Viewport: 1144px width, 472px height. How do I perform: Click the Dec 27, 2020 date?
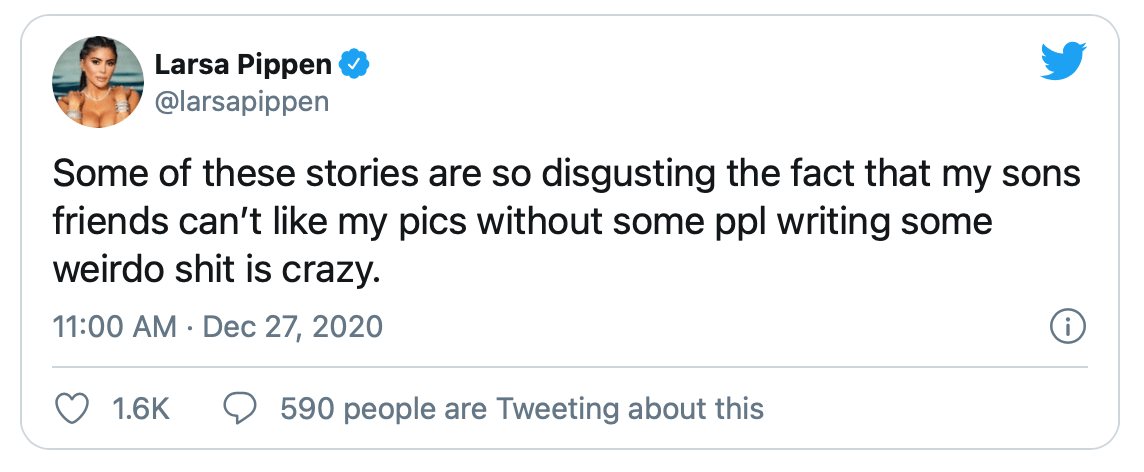[x=293, y=326]
